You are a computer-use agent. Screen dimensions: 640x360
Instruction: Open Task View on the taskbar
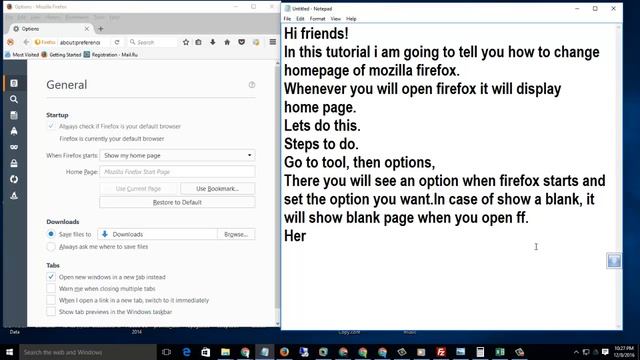pyautogui.click(x=167, y=352)
